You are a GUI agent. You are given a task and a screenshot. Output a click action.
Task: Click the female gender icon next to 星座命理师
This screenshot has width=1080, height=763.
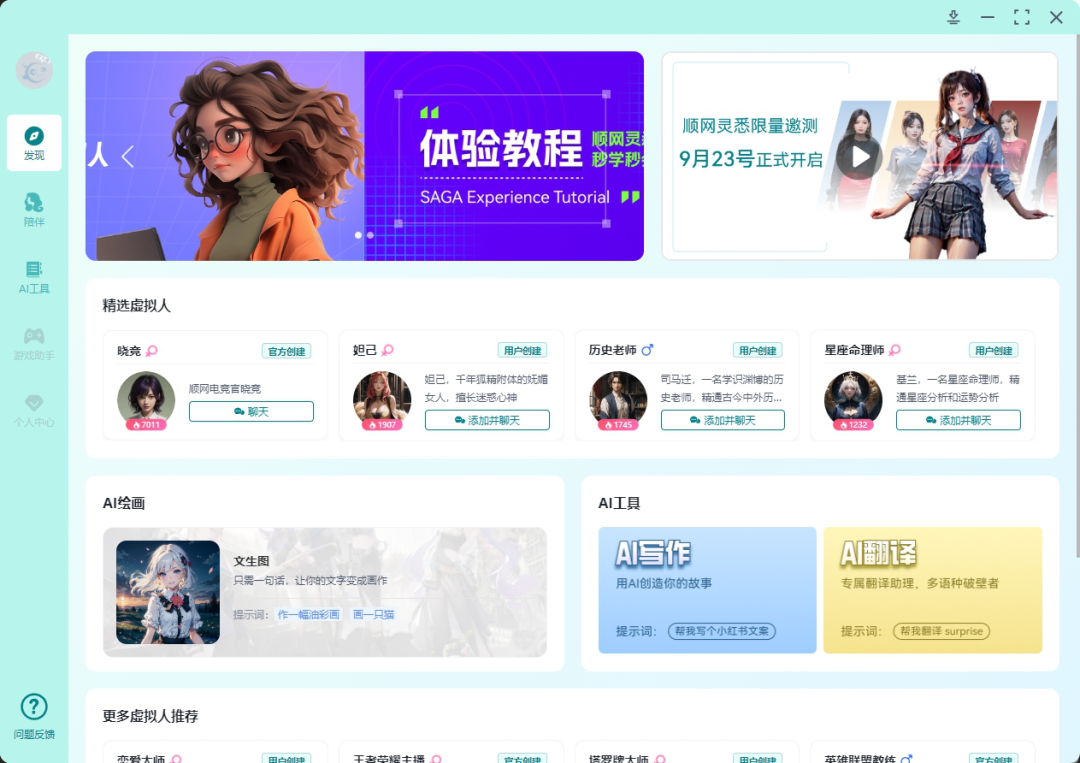pos(895,351)
